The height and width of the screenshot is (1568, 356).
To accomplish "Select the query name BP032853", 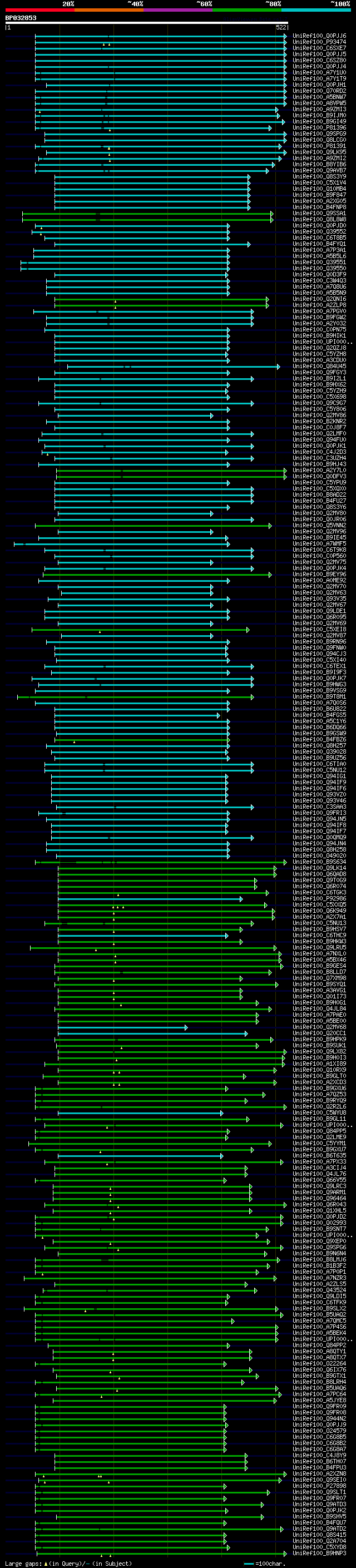I will click(21, 18).
